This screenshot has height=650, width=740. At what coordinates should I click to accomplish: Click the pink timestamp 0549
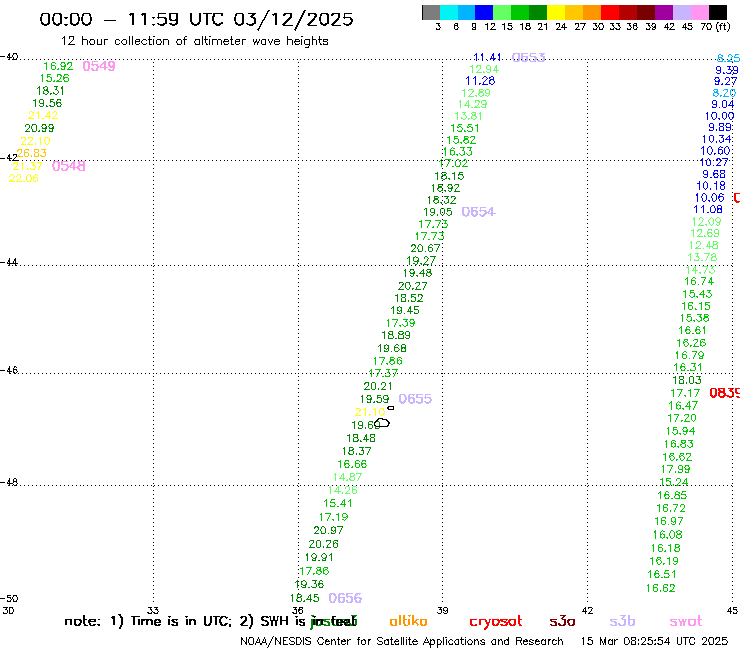tap(99, 66)
